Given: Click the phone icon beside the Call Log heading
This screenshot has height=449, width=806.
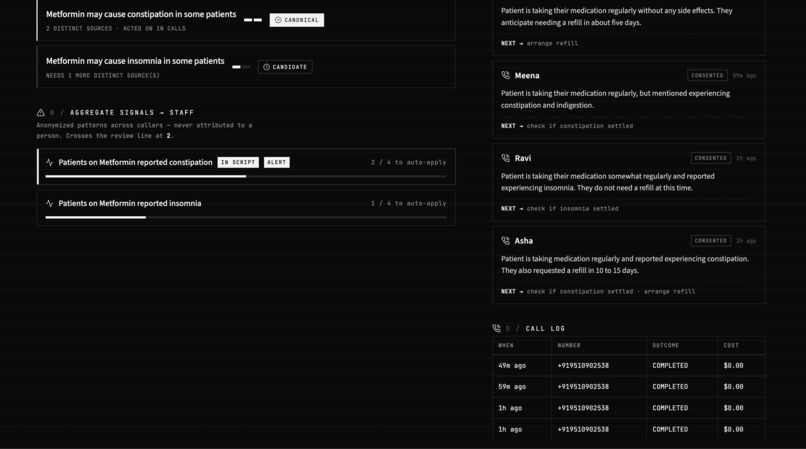Looking at the screenshot, I should tap(496, 328).
